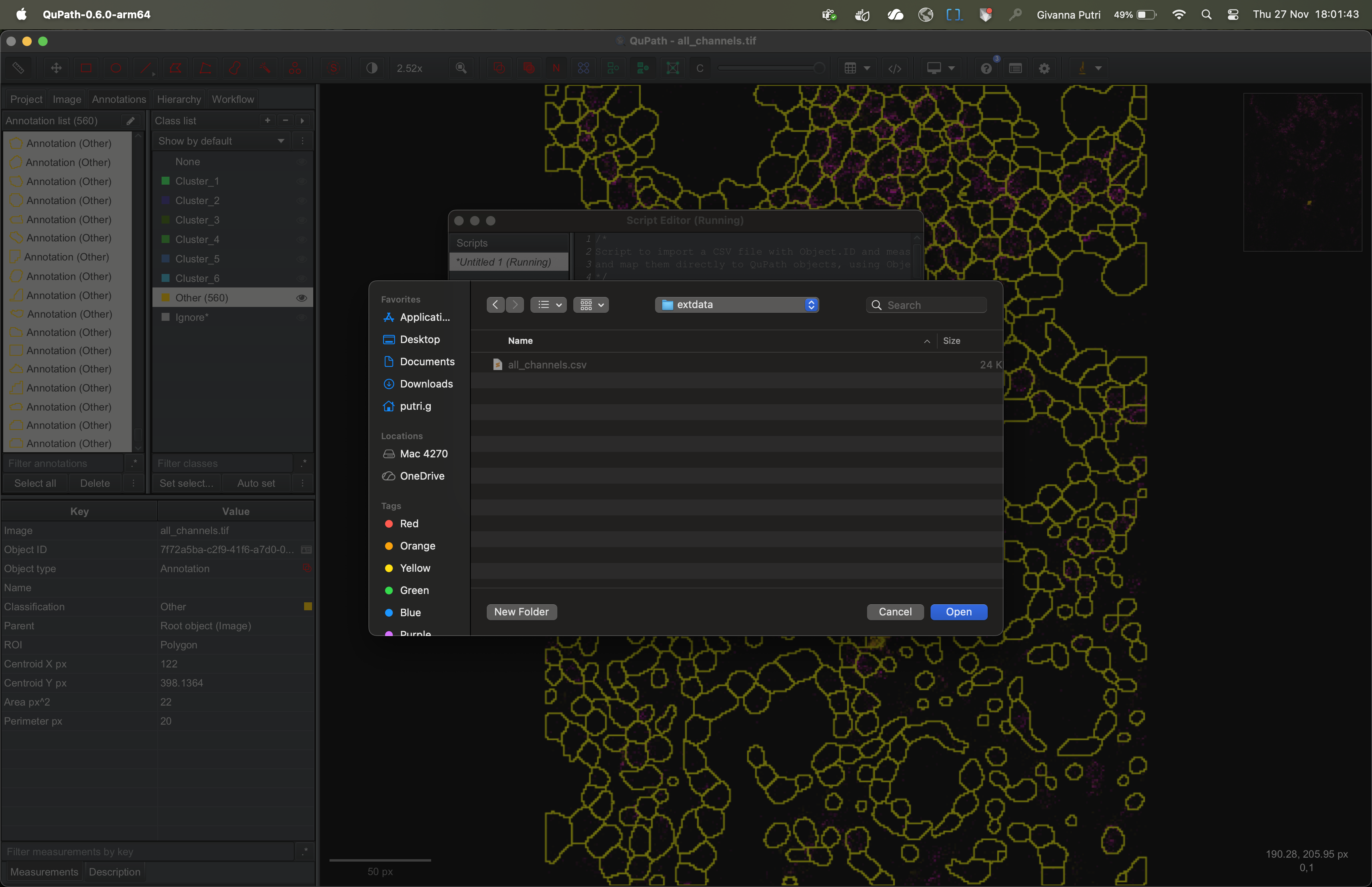Select the all_channels.csv file

click(546, 364)
